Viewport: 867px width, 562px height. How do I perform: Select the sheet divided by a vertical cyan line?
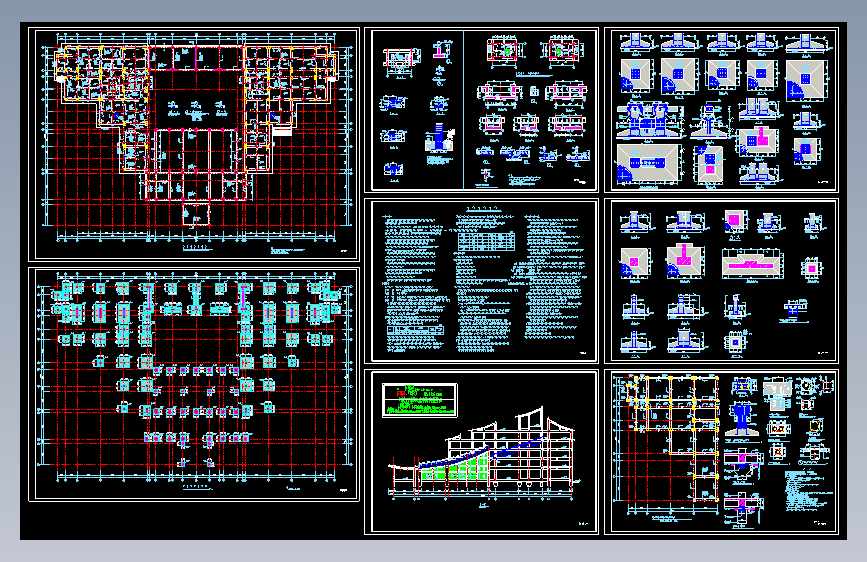pyautogui.click(x=482, y=110)
